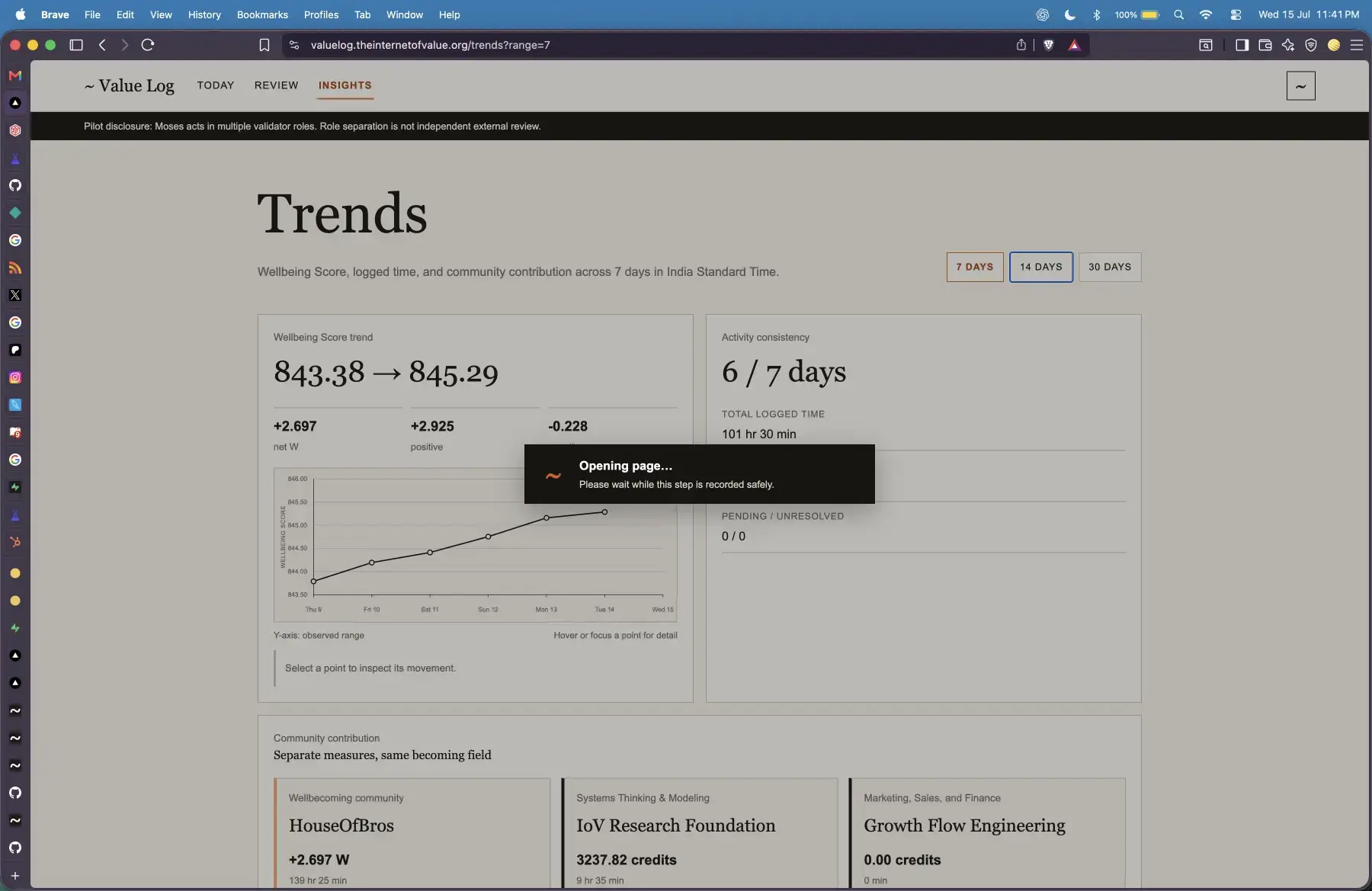Switch to the TODAY tab
Screen dimensions: 1372x891
click(216, 85)
